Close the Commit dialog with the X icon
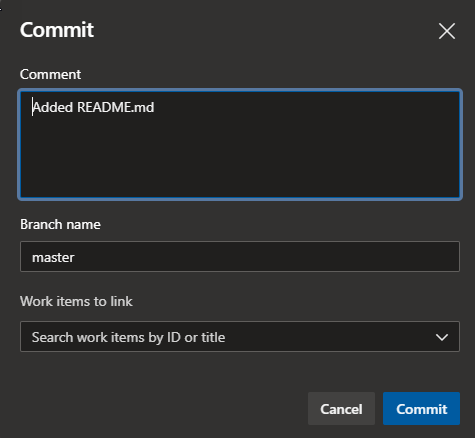The width and height of the screenshot is (475, 438). 447,31
